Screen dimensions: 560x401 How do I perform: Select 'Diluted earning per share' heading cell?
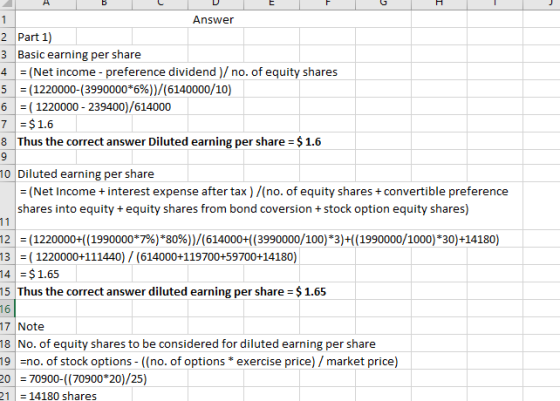86,174
